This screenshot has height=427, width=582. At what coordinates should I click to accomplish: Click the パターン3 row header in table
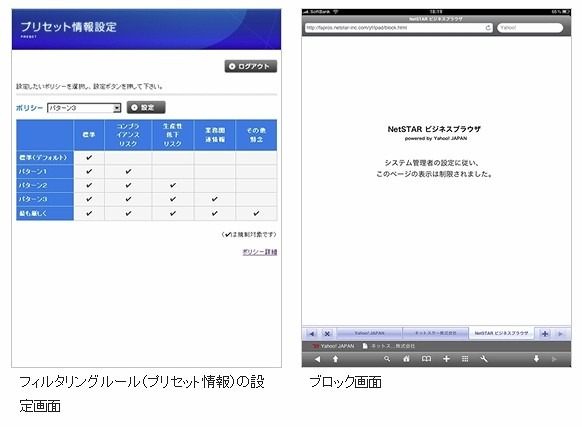click(45, 199)
